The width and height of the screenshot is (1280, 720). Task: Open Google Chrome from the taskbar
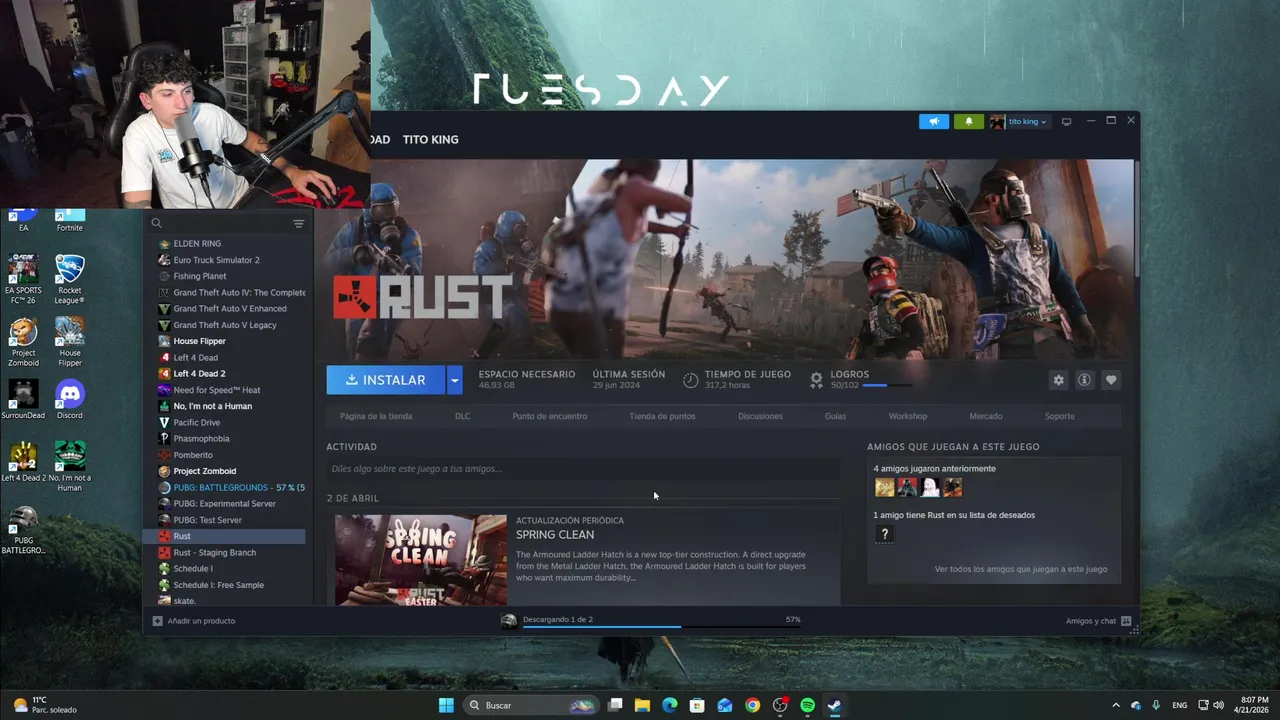point(752,705)
